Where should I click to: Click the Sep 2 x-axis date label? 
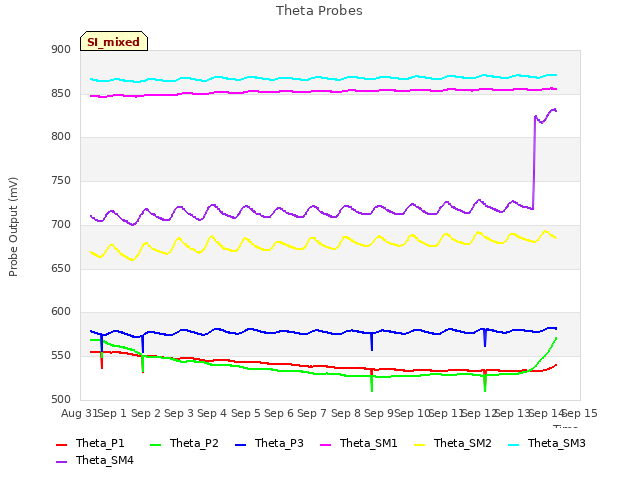[x=146, y=413]
